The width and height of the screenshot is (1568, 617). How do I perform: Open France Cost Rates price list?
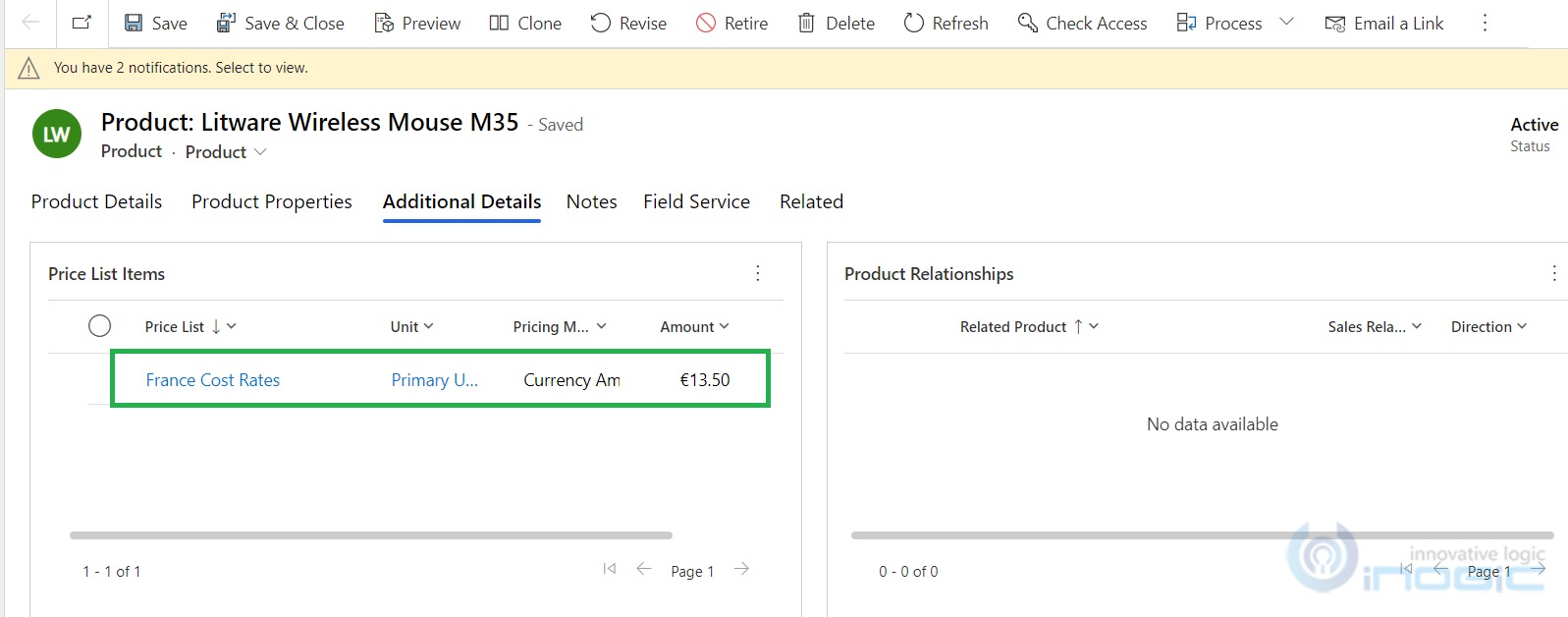213,380
